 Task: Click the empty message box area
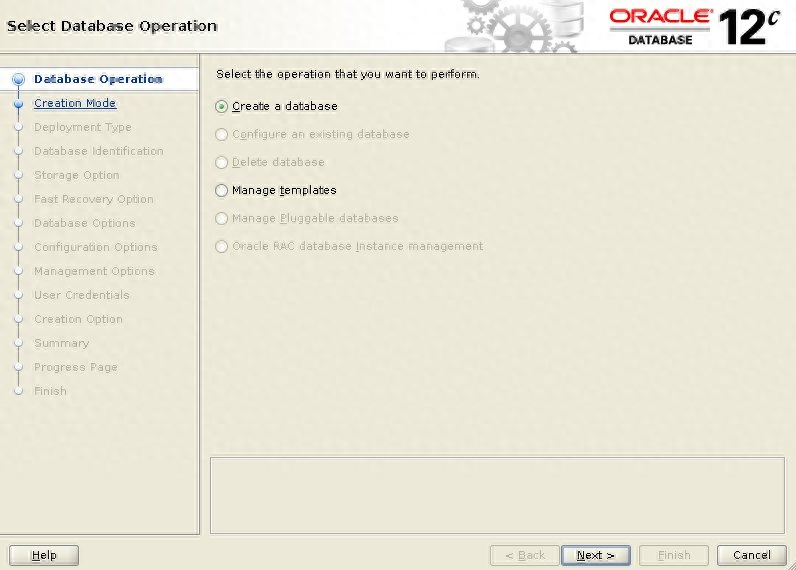[497, 494]
